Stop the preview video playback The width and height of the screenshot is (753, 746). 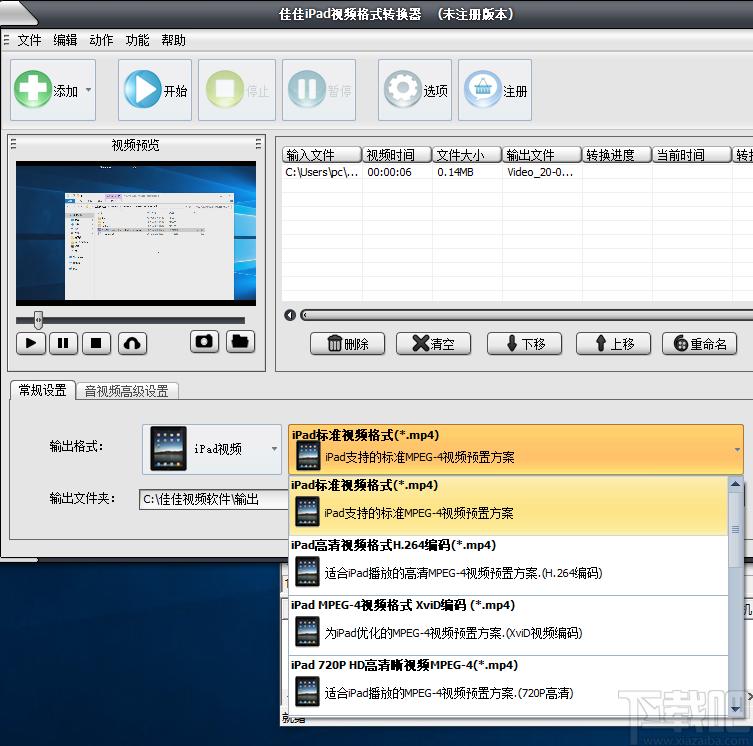tap(96, 343)
